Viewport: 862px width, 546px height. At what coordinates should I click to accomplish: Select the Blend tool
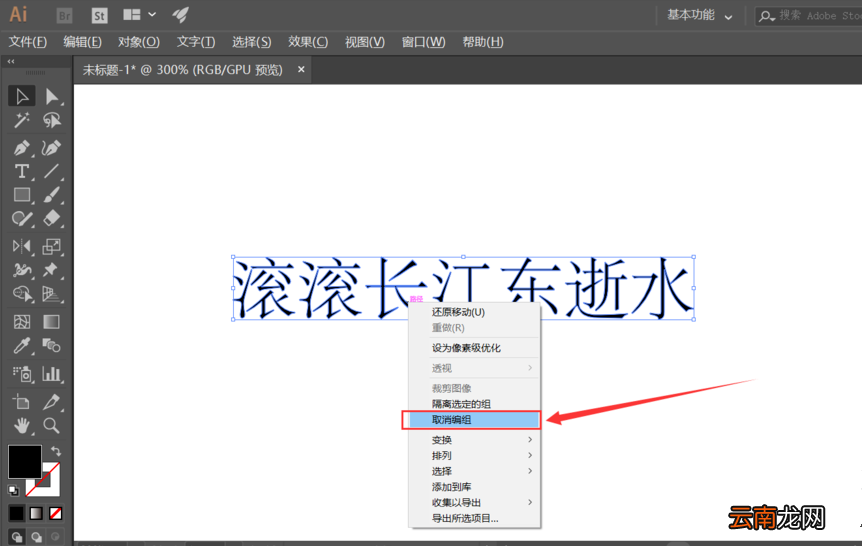tap(52, 345)
